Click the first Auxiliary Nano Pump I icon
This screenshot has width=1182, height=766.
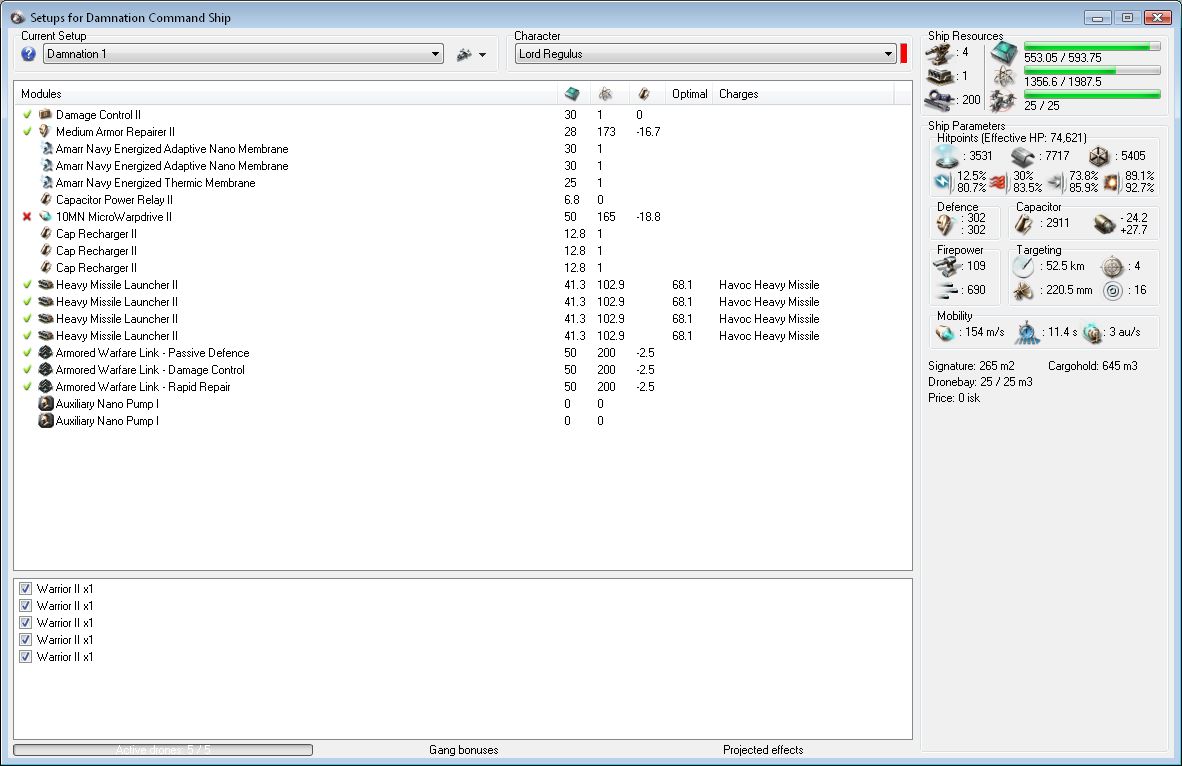45,404
